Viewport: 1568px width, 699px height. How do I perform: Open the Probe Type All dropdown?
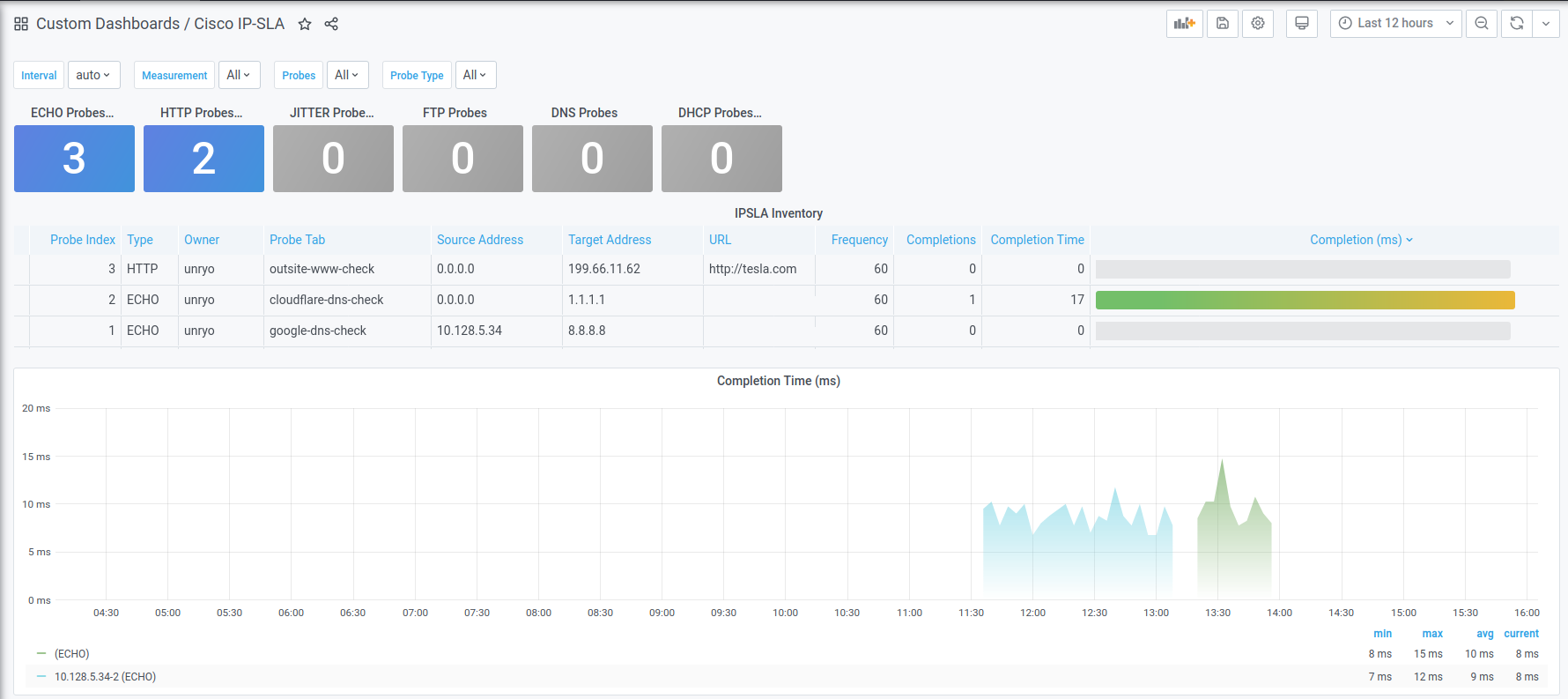click(476, 75)
